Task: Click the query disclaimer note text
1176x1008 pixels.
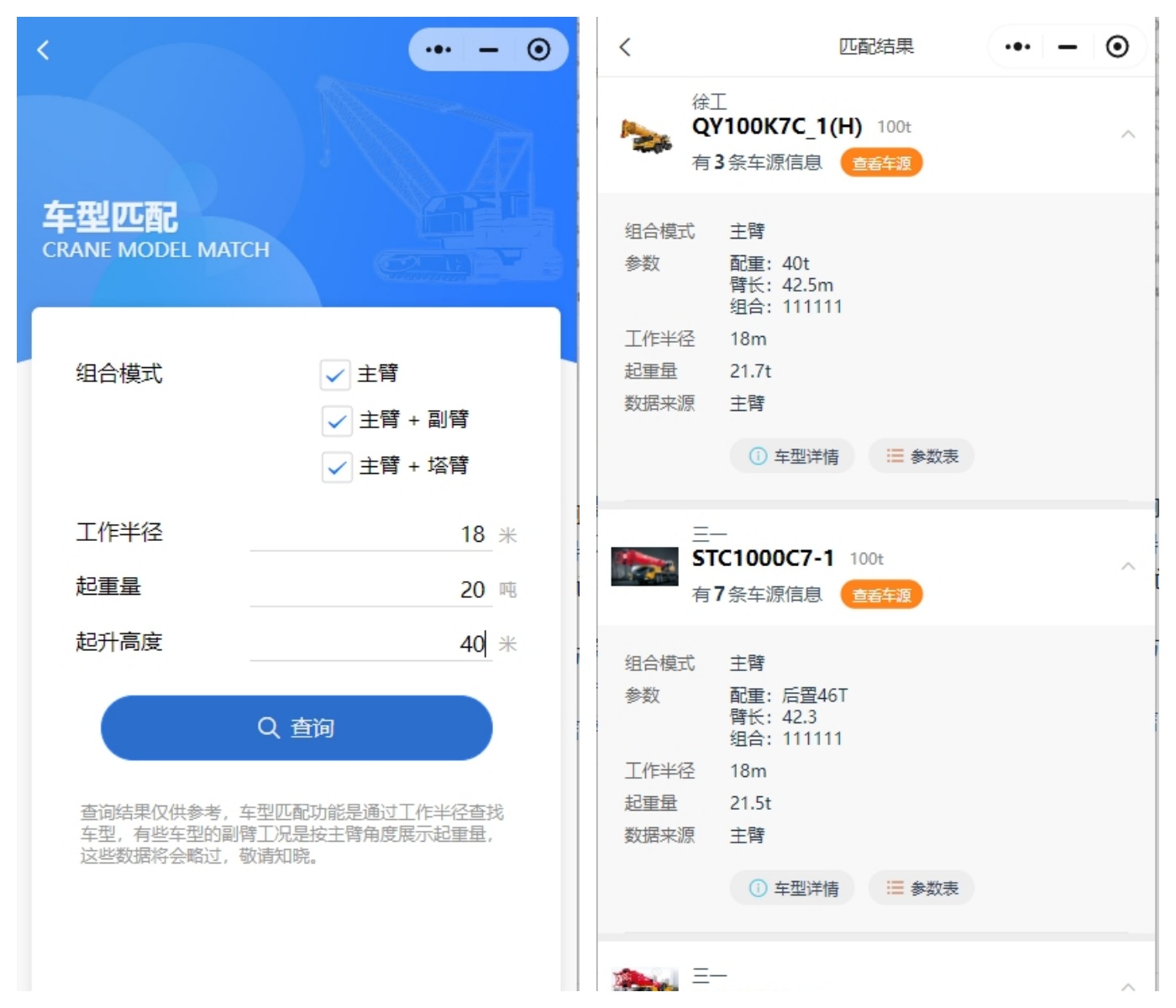Action: (x=291, y=834)
